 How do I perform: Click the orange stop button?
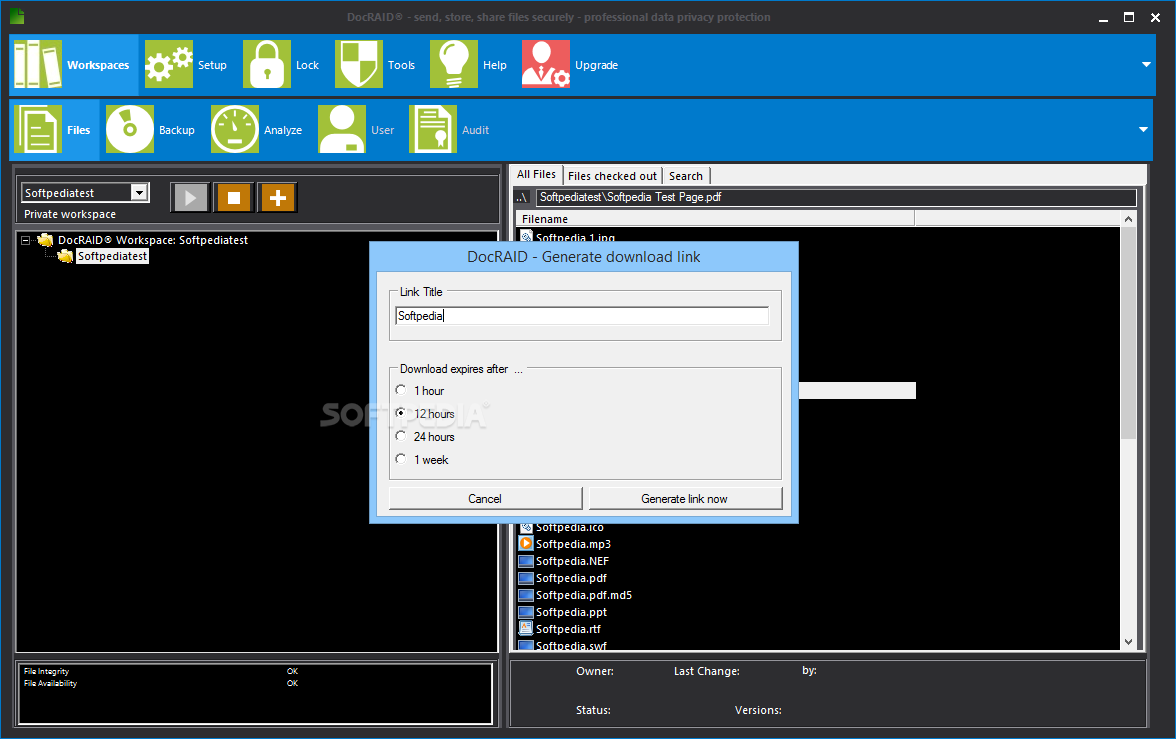coord(234,198)
